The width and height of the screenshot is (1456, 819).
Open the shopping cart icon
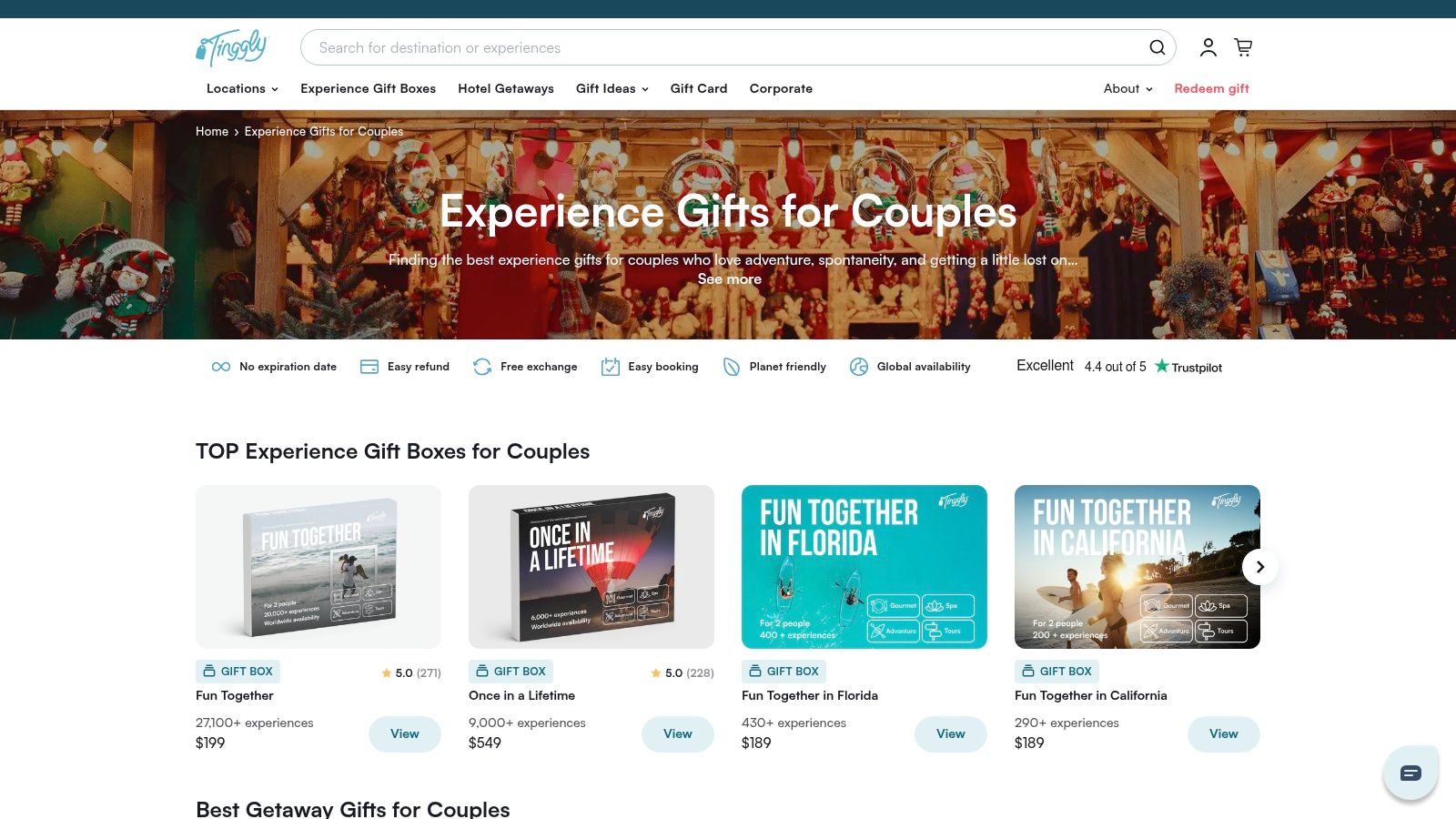1243,47
